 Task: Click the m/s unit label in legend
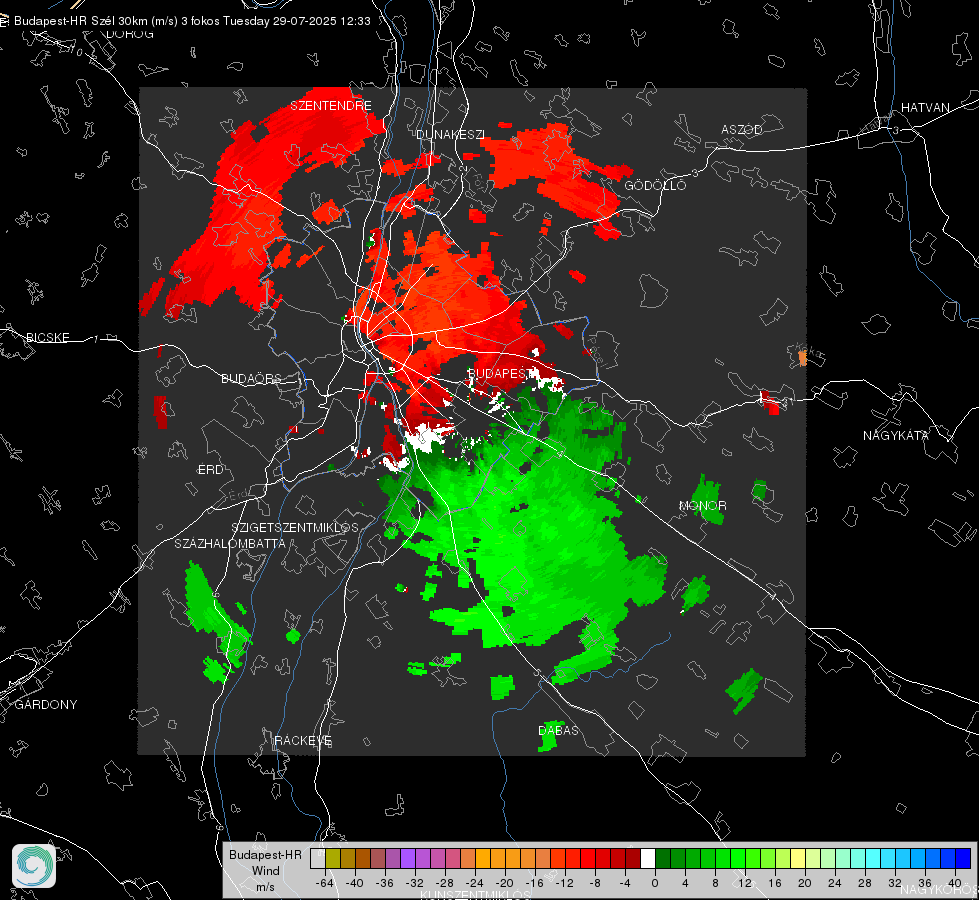point(265,887)
